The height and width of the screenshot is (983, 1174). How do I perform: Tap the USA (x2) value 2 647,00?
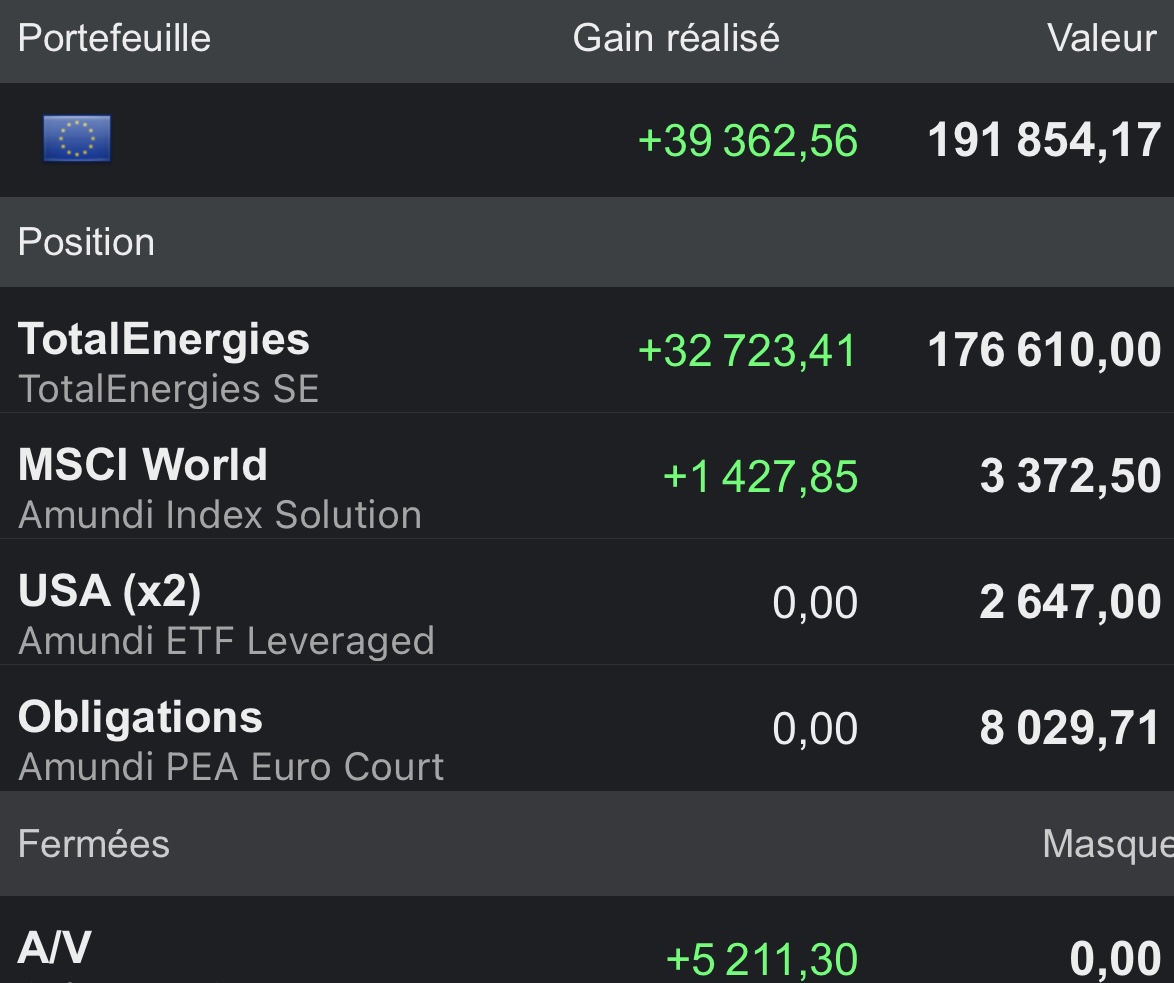click(x=1070, y=602)
